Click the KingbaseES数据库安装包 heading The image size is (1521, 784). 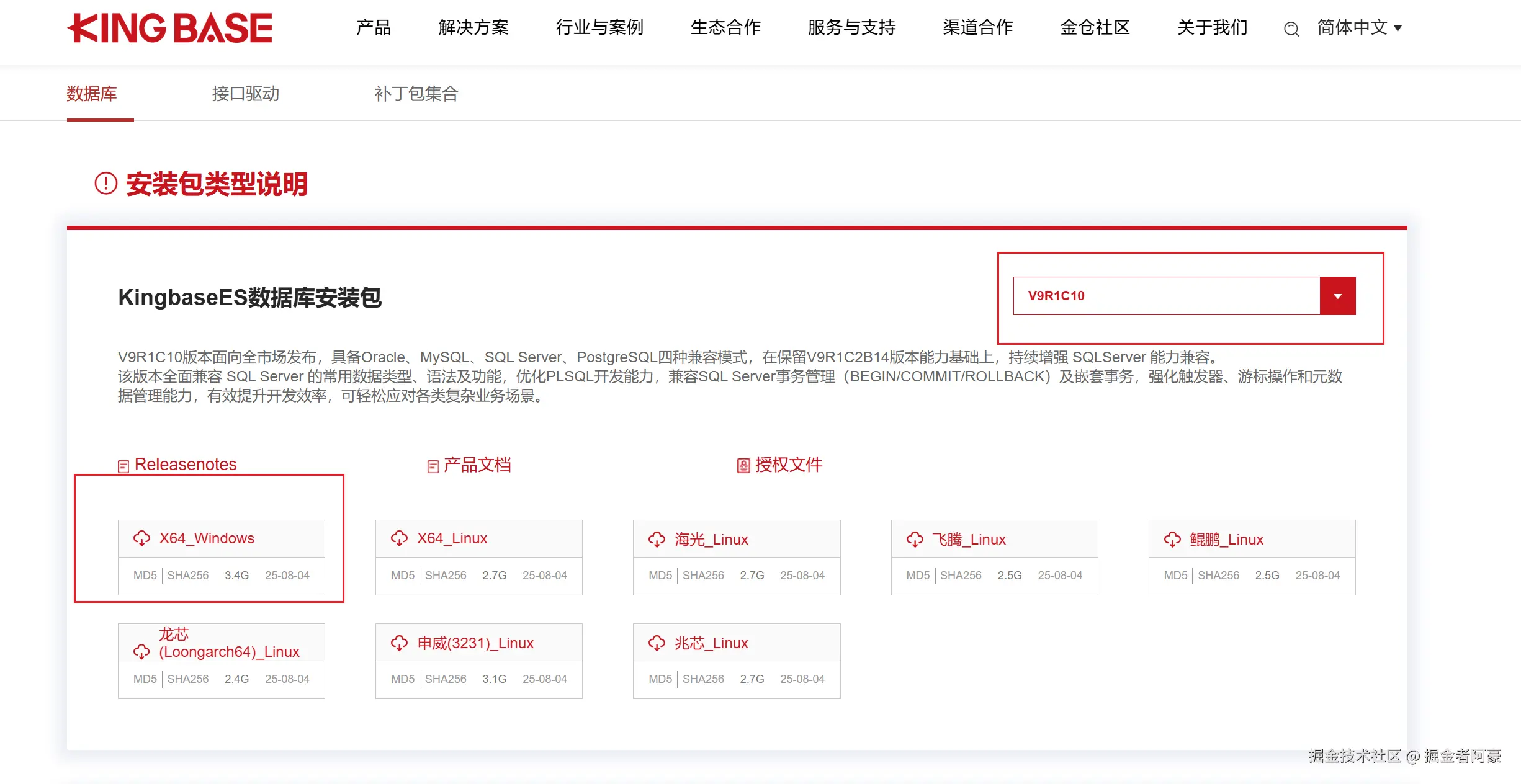click(249, 298)
